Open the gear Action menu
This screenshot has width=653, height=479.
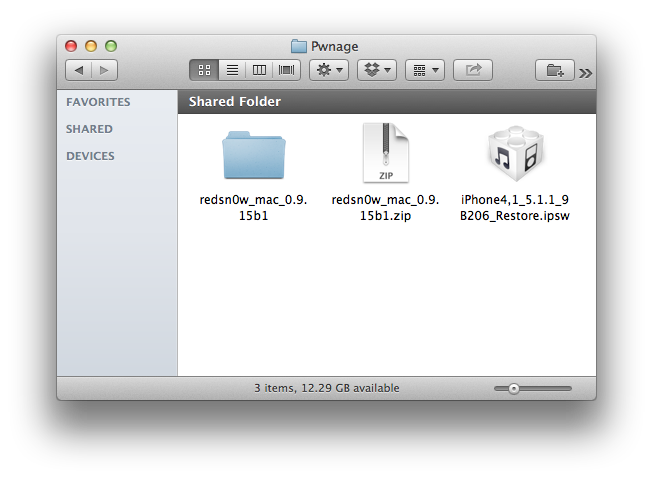click(329, 70)
